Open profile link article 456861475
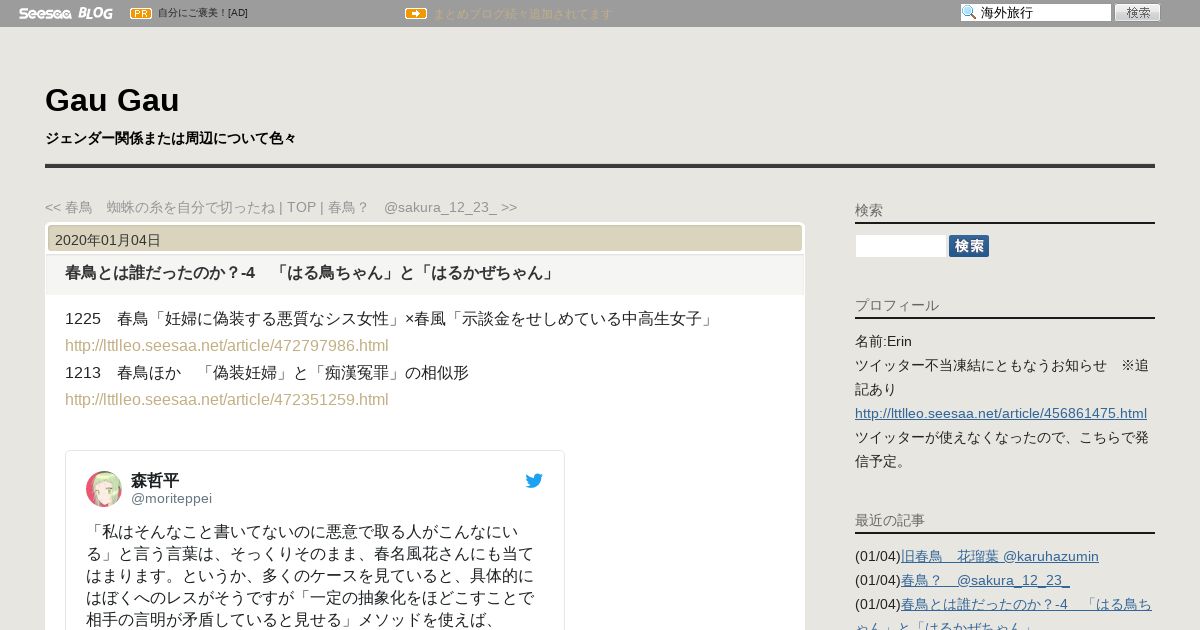Screen dimensions: 1200x630 (x=1001, y=413)
